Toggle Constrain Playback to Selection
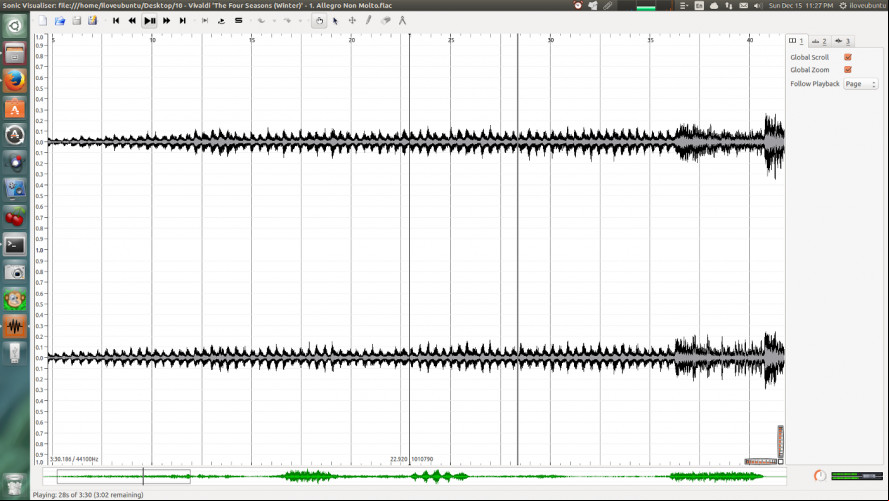This screenshot has width=889, height=501. pyautogui.click(x=205, y=21)
